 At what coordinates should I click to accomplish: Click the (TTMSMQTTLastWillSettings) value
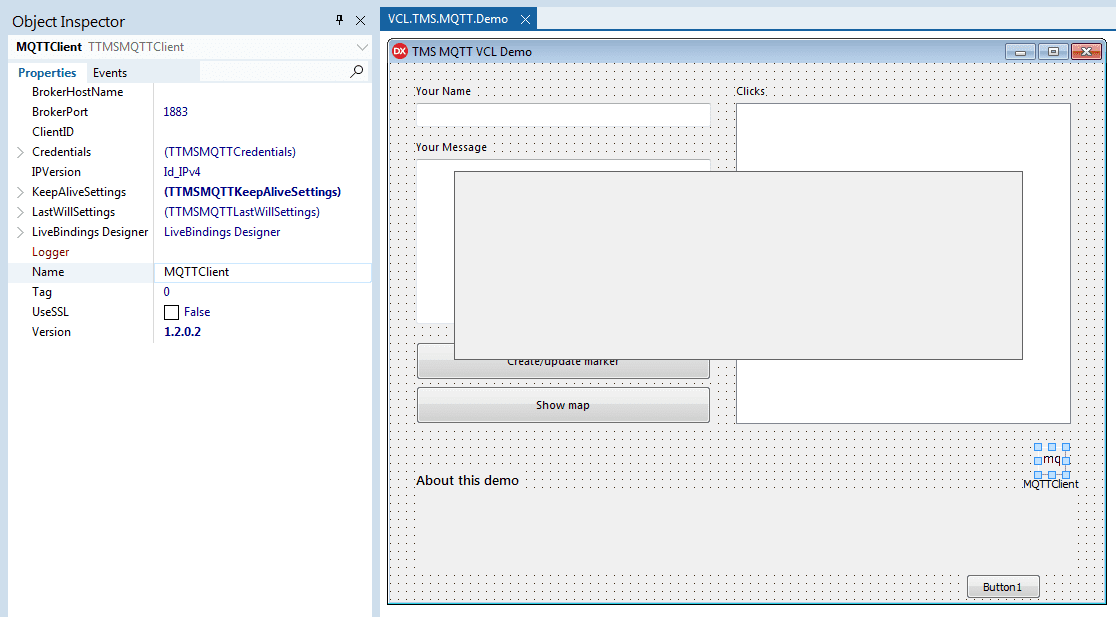242,212
